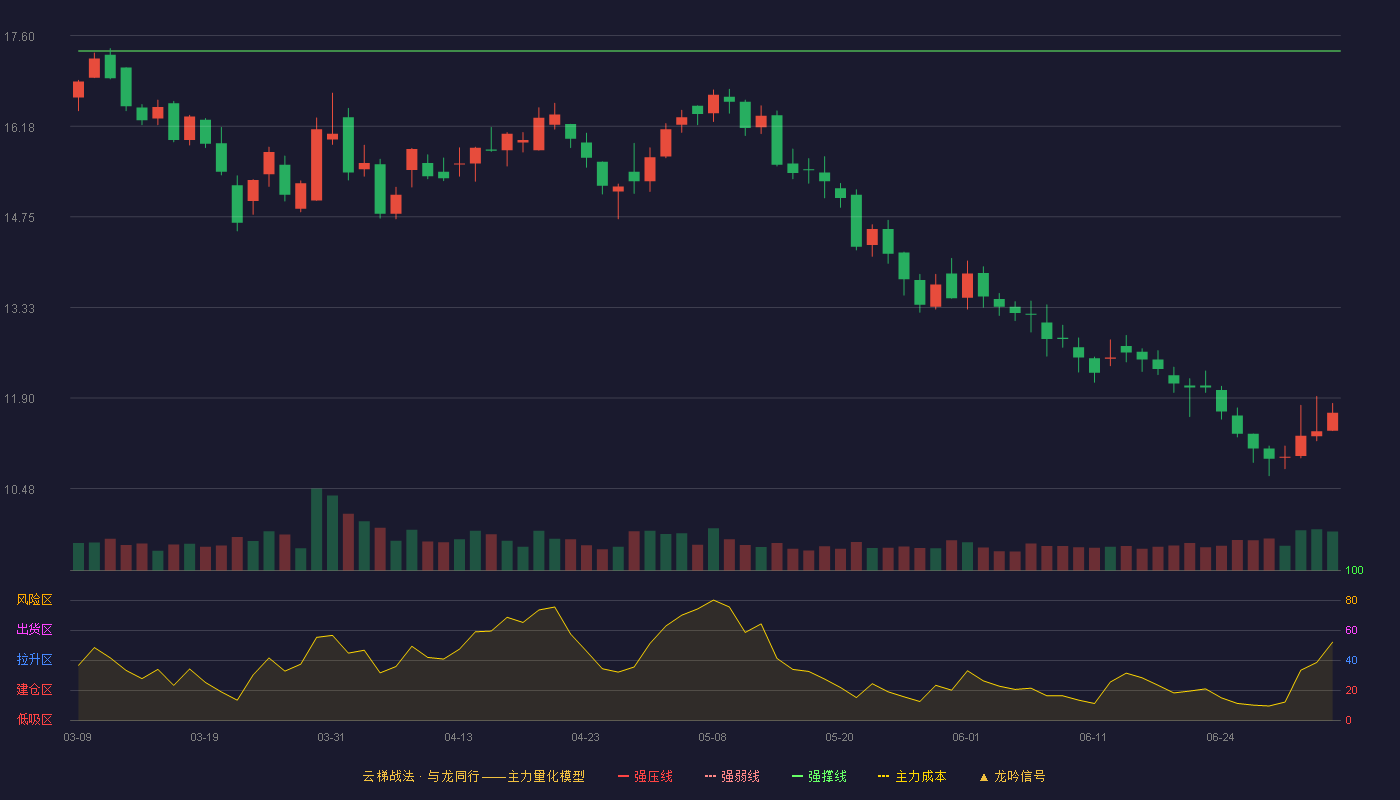Click the 拉升区 zone label
Viewport: 1400px width, 800px height.
tap(34, 660)
